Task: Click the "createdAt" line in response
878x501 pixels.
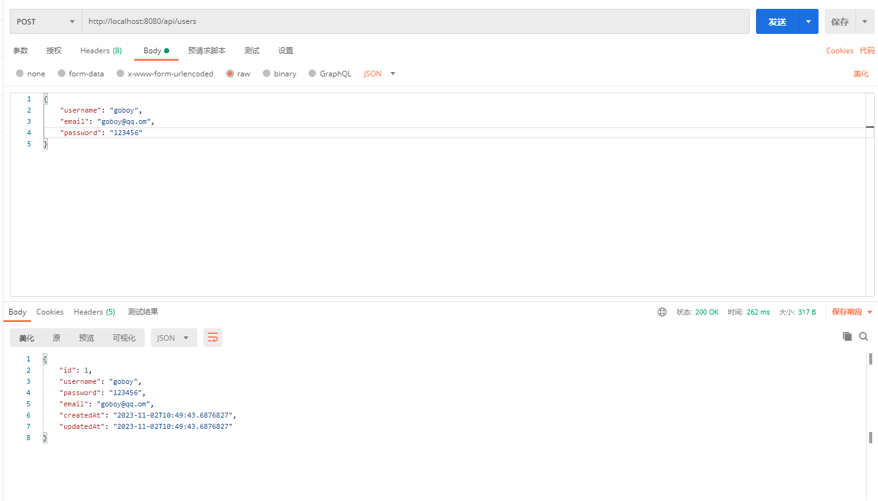Action: click(148, 415)
